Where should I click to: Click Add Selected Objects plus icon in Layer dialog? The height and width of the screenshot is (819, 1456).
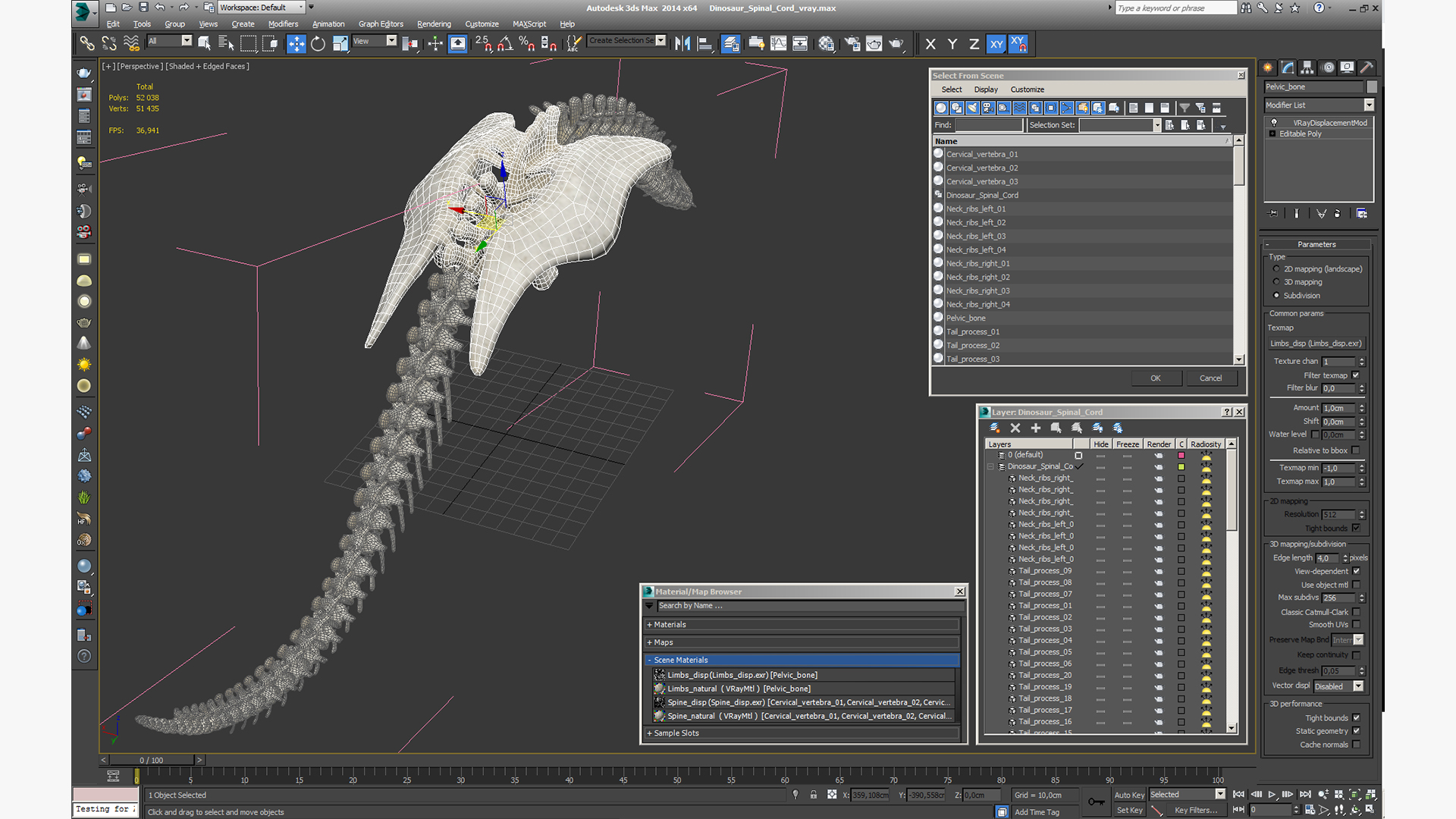pyautogui.click(x=1035, y=428)
